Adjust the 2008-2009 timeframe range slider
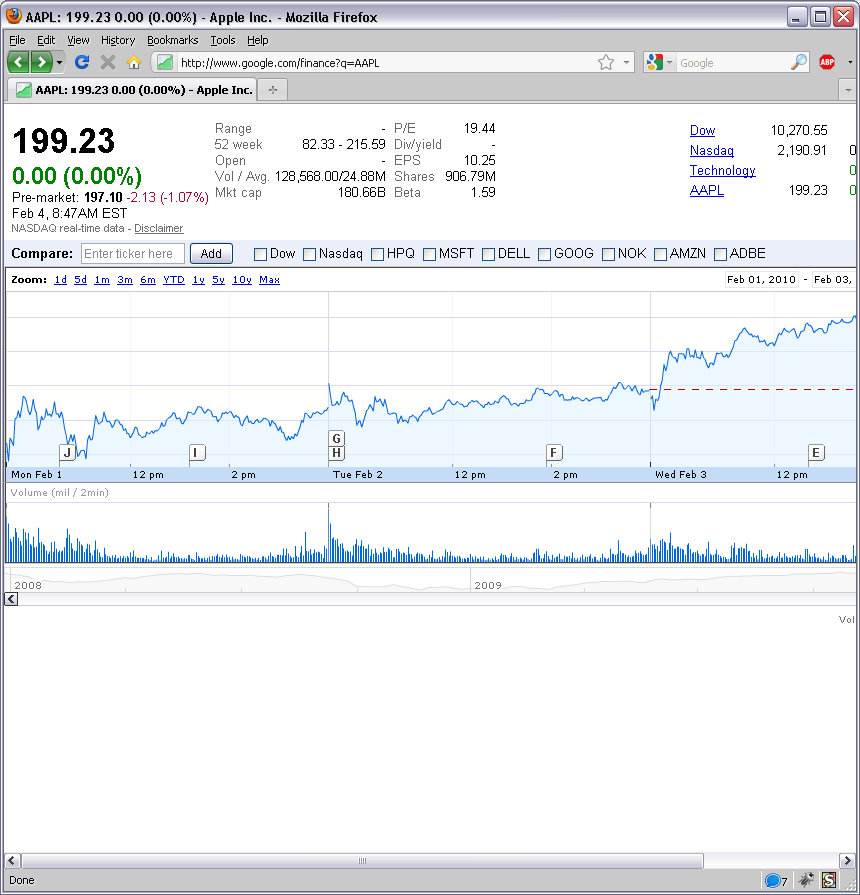Screen dimensions: 860x895 click(x=430, y=580)
